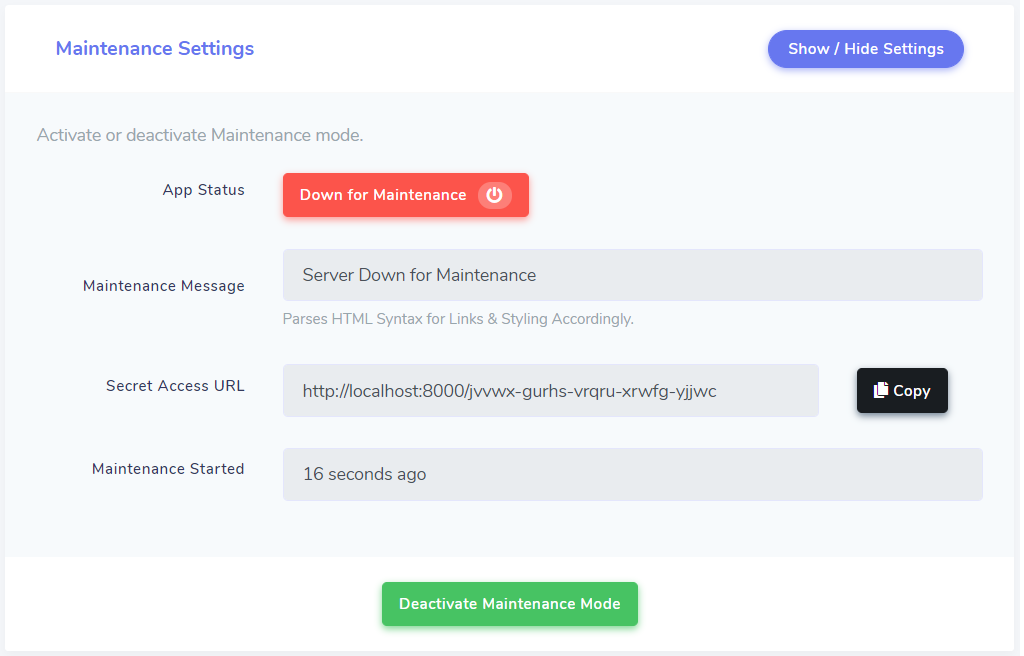Click the Down for Maintenance label text
Screen dimensions: 1024x656
coord(383,195)
